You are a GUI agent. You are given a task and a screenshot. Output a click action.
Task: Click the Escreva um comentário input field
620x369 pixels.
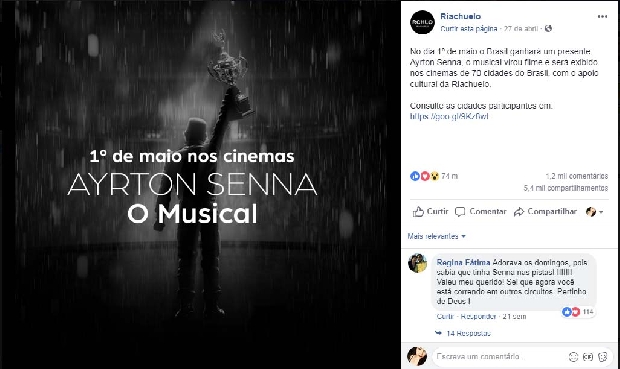point(500,357)
